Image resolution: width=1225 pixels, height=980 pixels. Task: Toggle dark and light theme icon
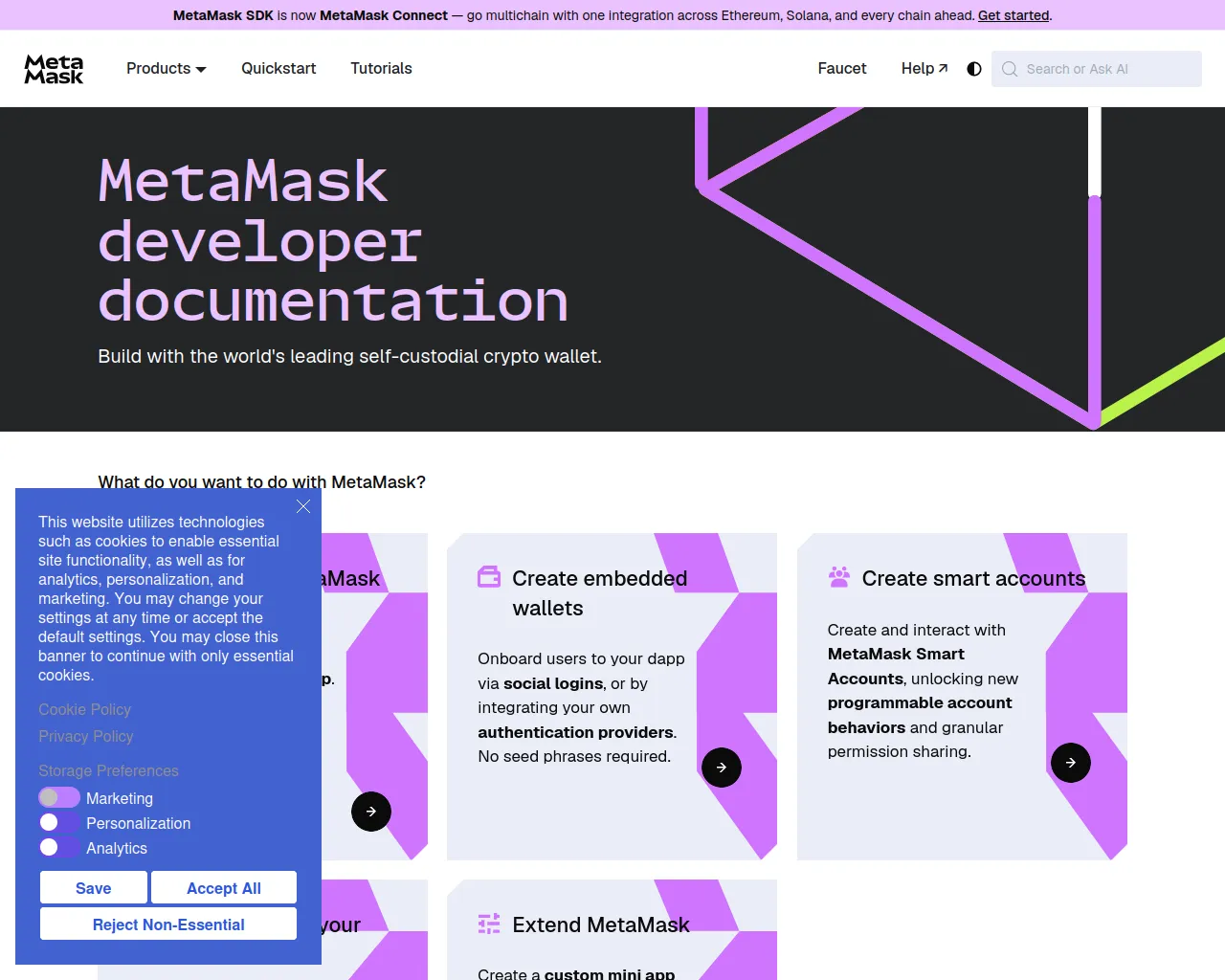974,69
